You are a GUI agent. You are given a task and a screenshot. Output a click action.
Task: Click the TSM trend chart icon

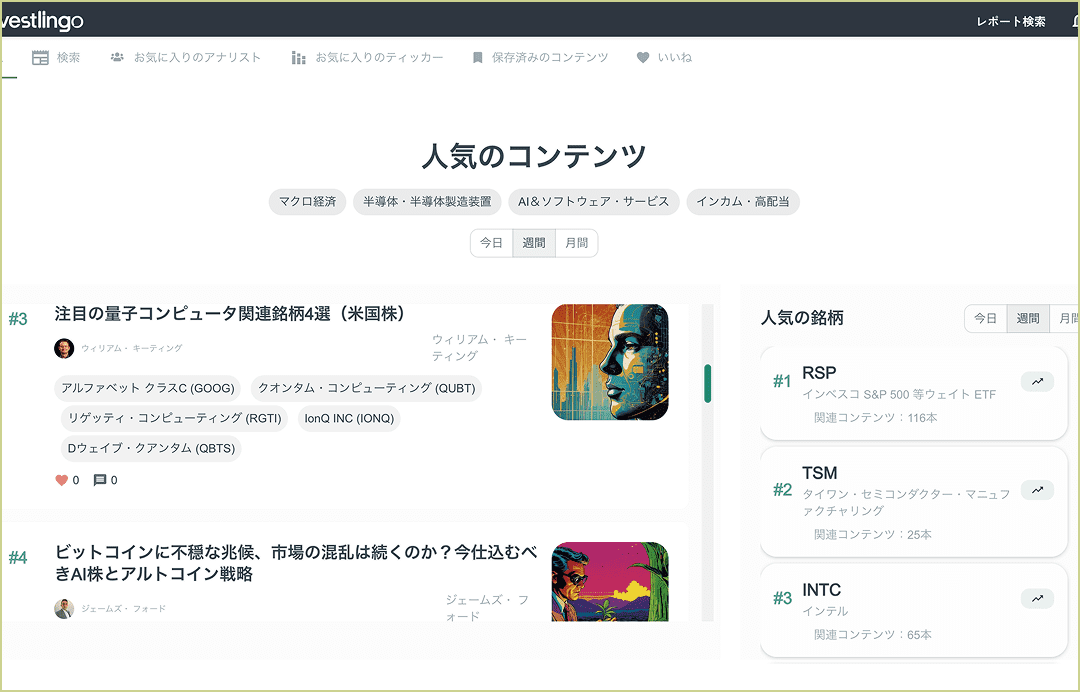(x=1037, y=490)
